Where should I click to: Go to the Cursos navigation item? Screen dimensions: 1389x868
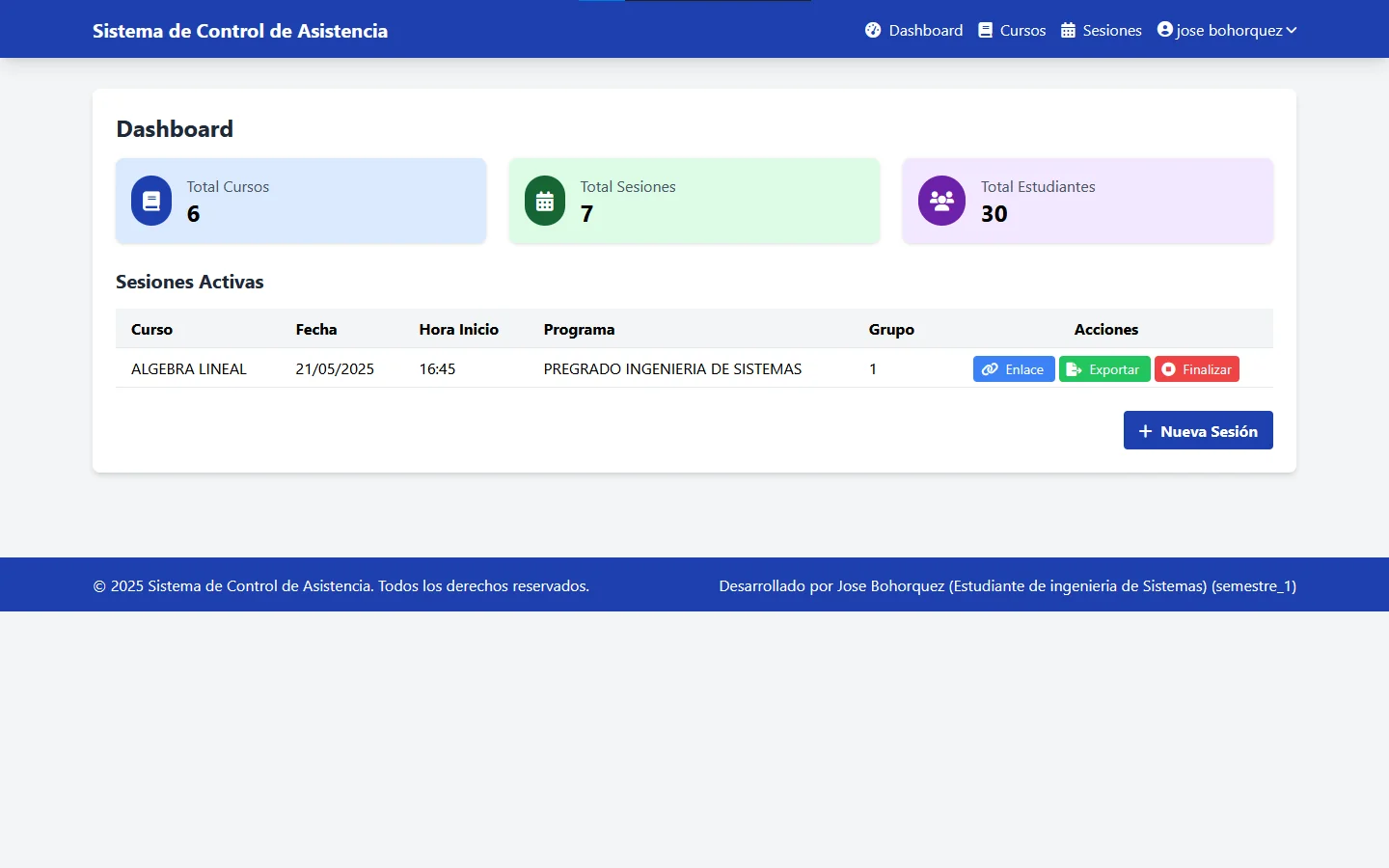(x=1022, y=30)
